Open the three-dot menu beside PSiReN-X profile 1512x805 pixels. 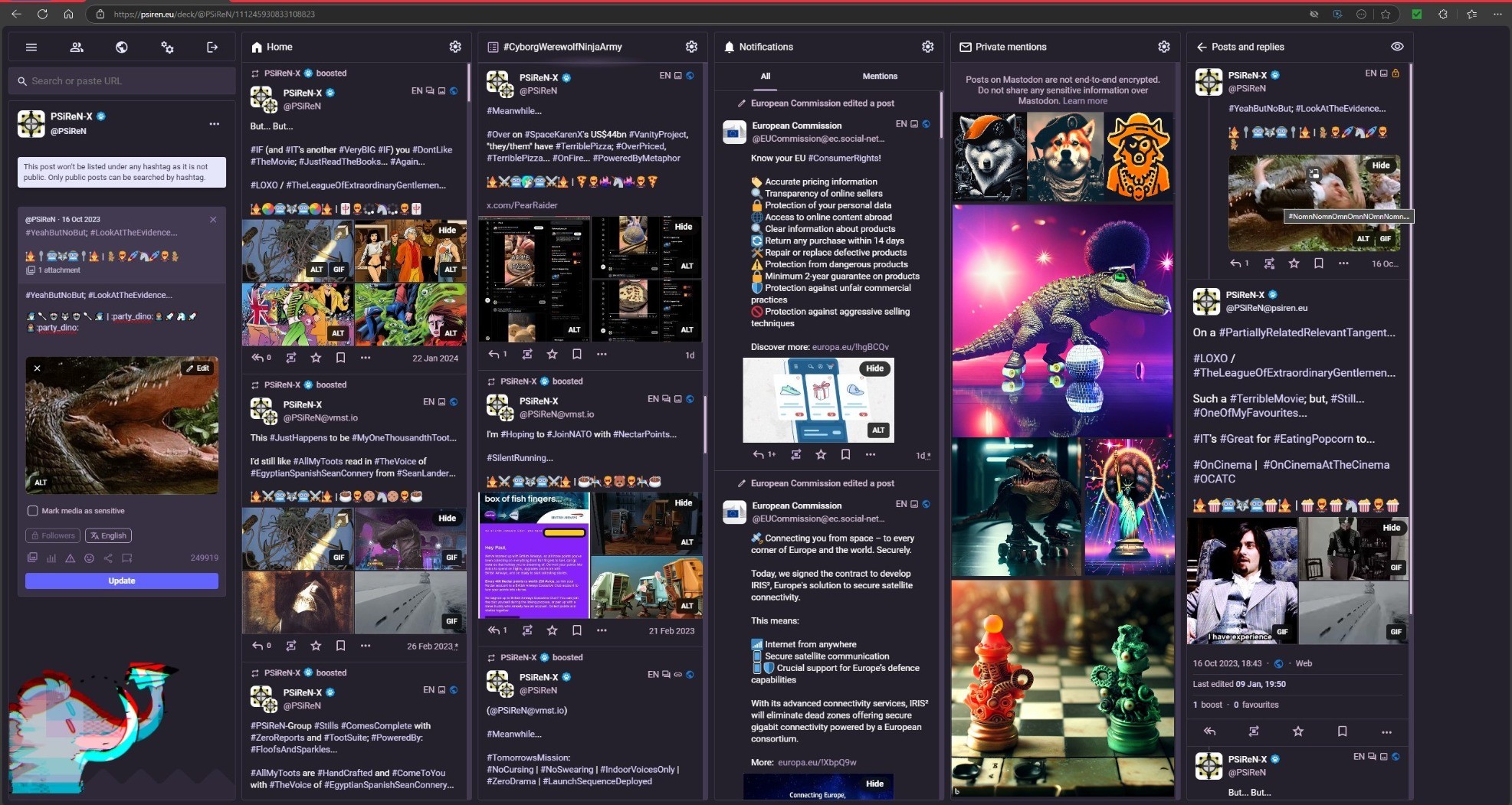point(215,123)
